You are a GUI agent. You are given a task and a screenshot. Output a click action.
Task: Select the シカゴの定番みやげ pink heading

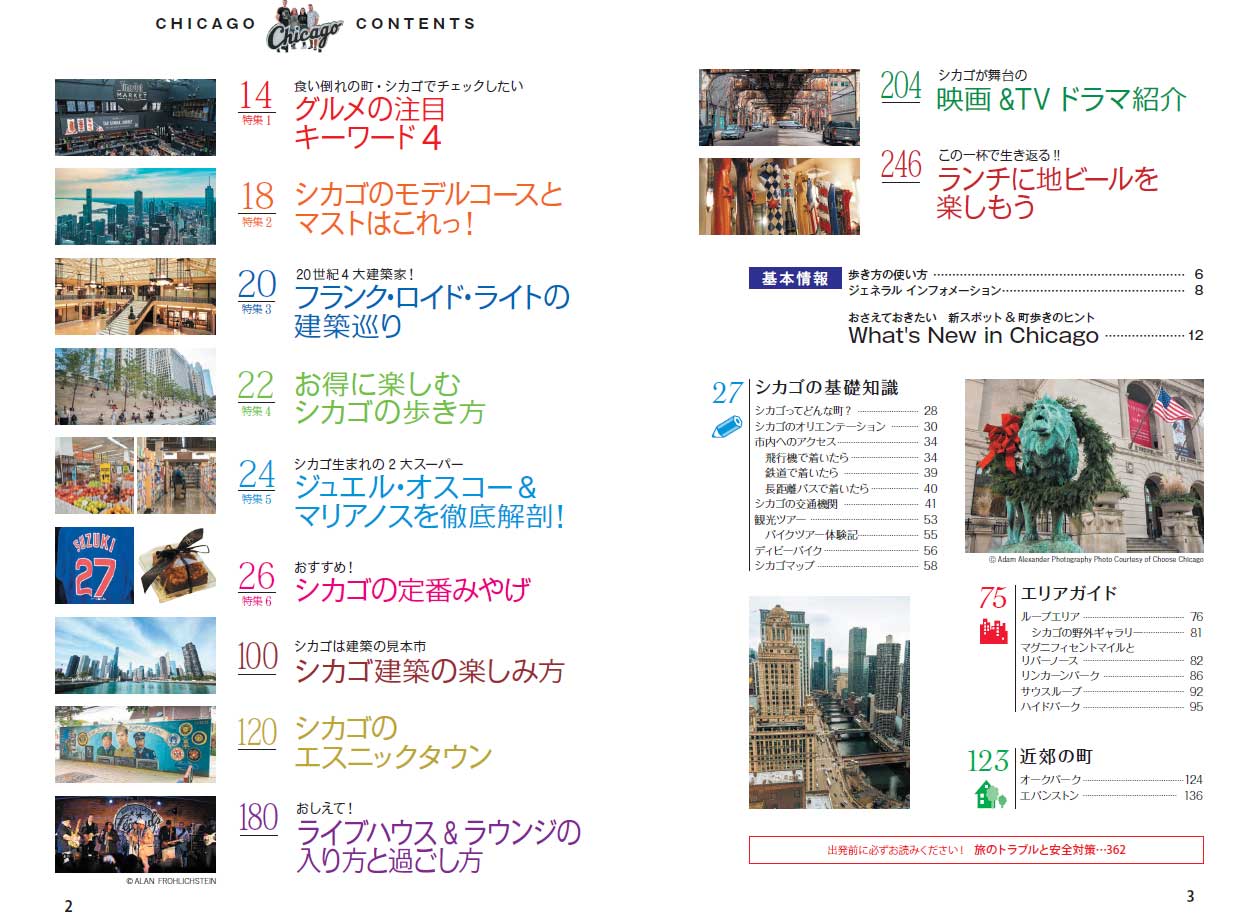[412, 590]
